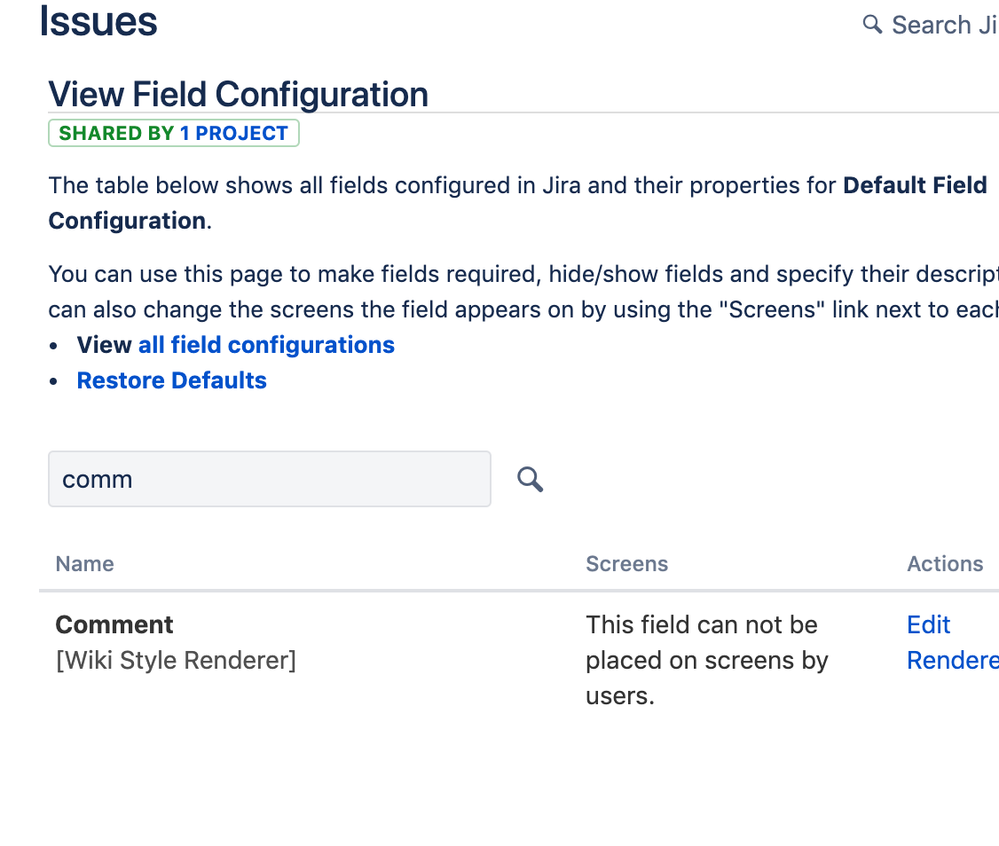This screenshot has width=999, height=846.
Task: Edit the Comment field
Action: coord(927,624)
